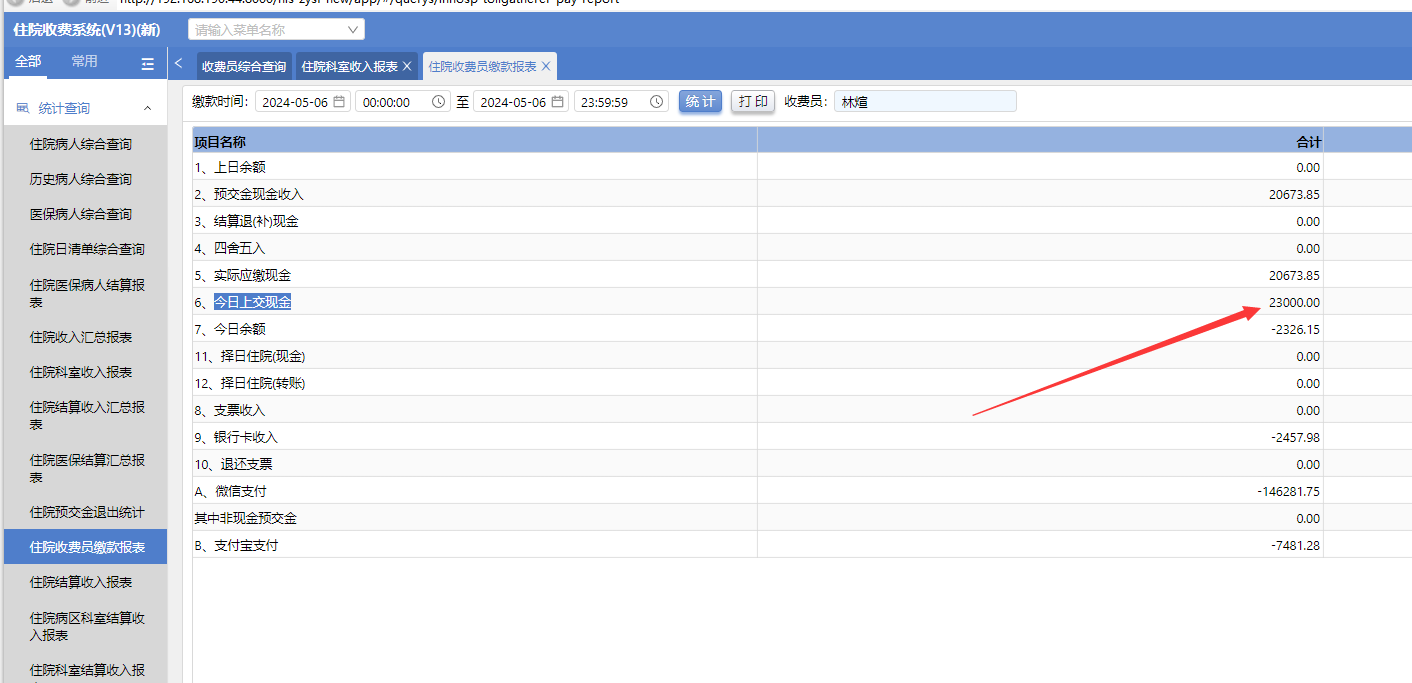The image size is (1412, 683).
Task: Select row 6、今日上交现金
Action: [802, 302]
